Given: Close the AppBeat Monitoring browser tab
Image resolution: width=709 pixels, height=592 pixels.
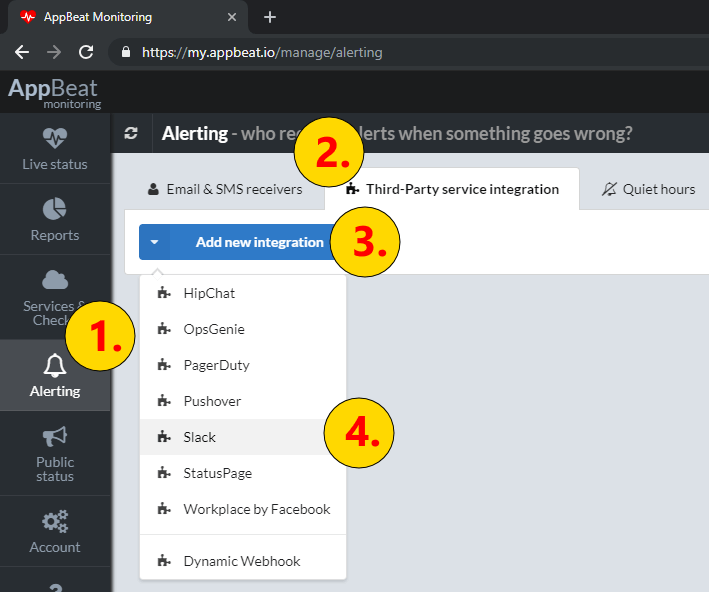Looking at the screenshot, I should [232, 17].
